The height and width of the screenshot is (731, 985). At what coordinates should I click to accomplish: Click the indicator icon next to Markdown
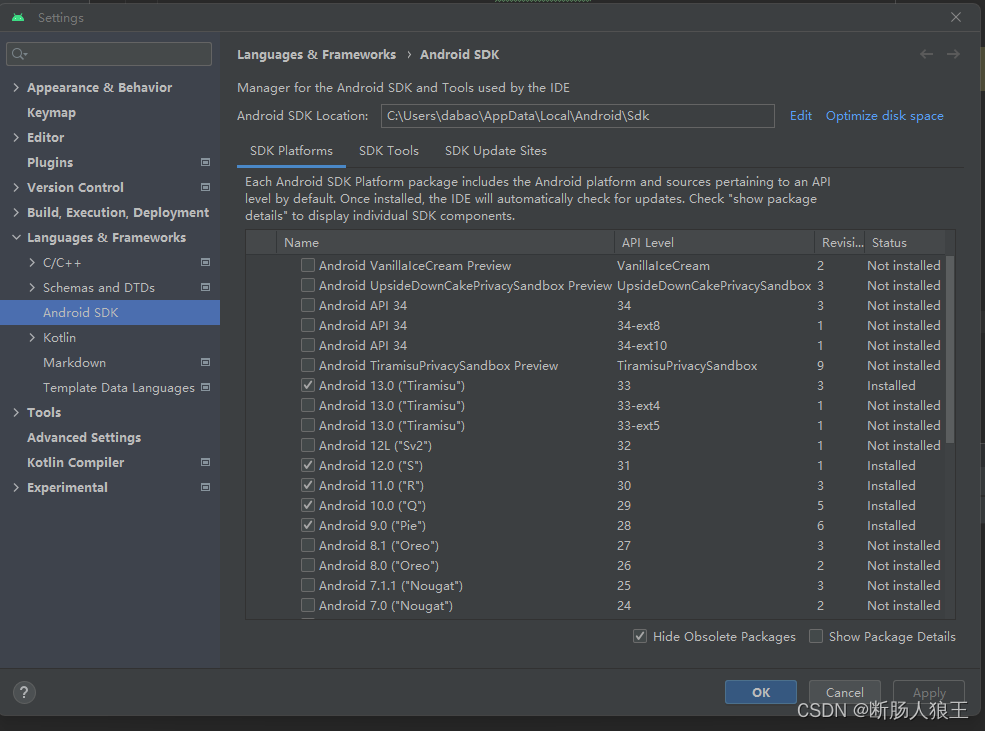(205, 362)
